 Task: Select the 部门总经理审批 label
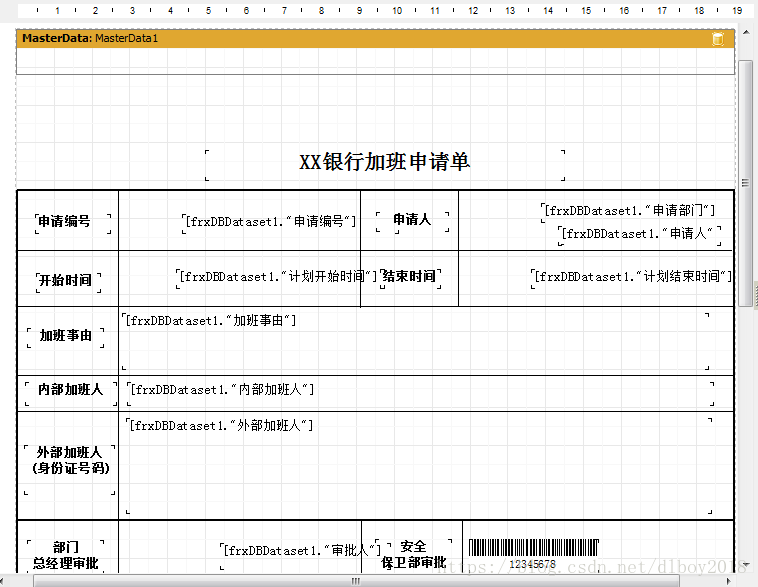click(x=66, y=557)
